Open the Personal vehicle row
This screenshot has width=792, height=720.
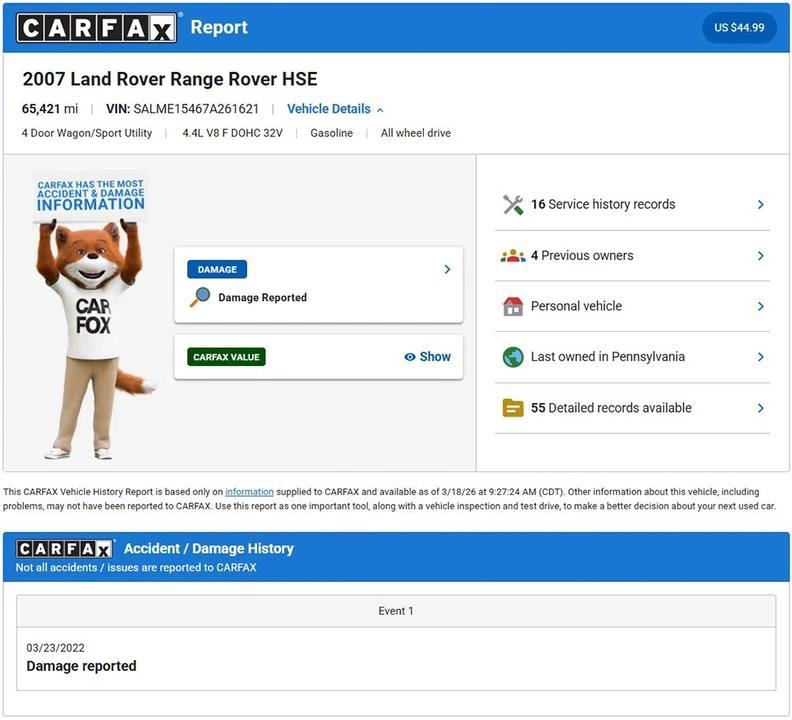(x=632, y=306)
